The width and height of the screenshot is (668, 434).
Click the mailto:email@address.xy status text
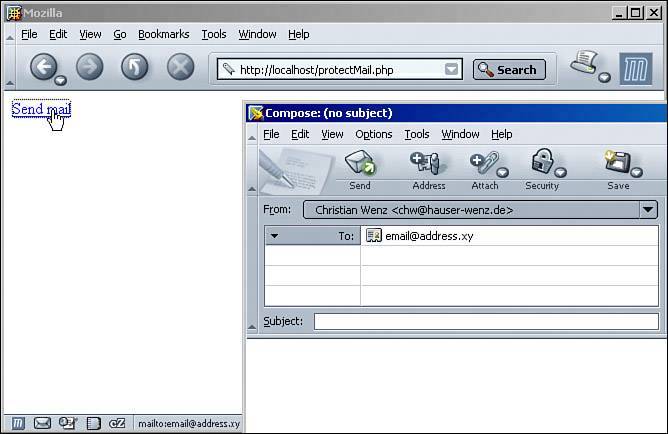click(x=189, y=424)
